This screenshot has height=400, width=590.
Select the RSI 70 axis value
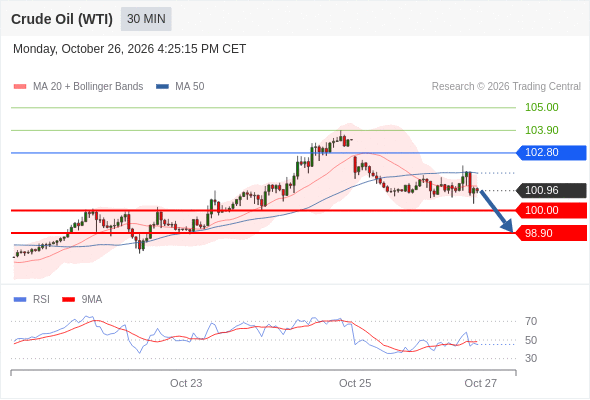[x=531, y=321]
